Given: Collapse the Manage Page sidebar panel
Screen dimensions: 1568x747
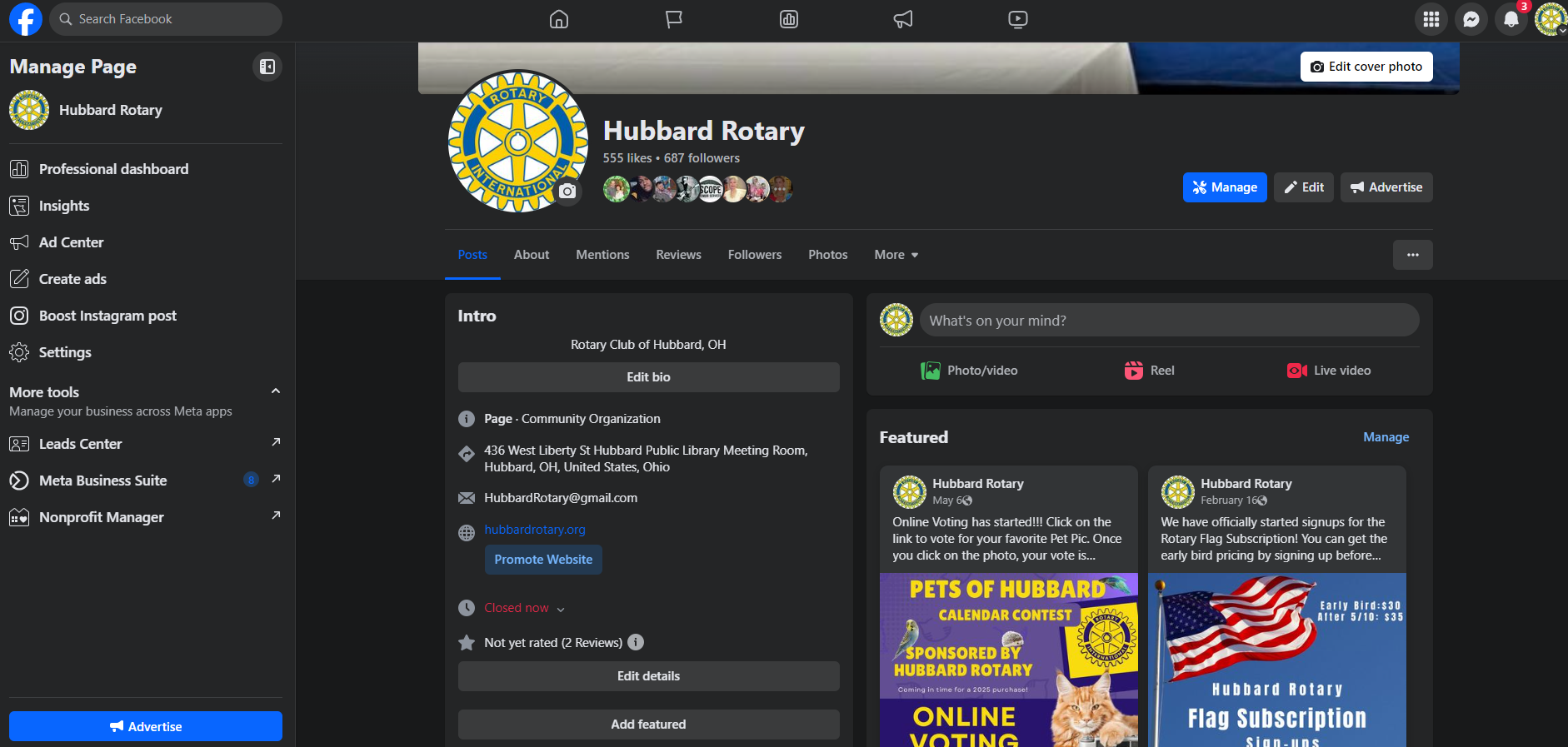Looking at the screenshot, I should click(x=267, y=67).
